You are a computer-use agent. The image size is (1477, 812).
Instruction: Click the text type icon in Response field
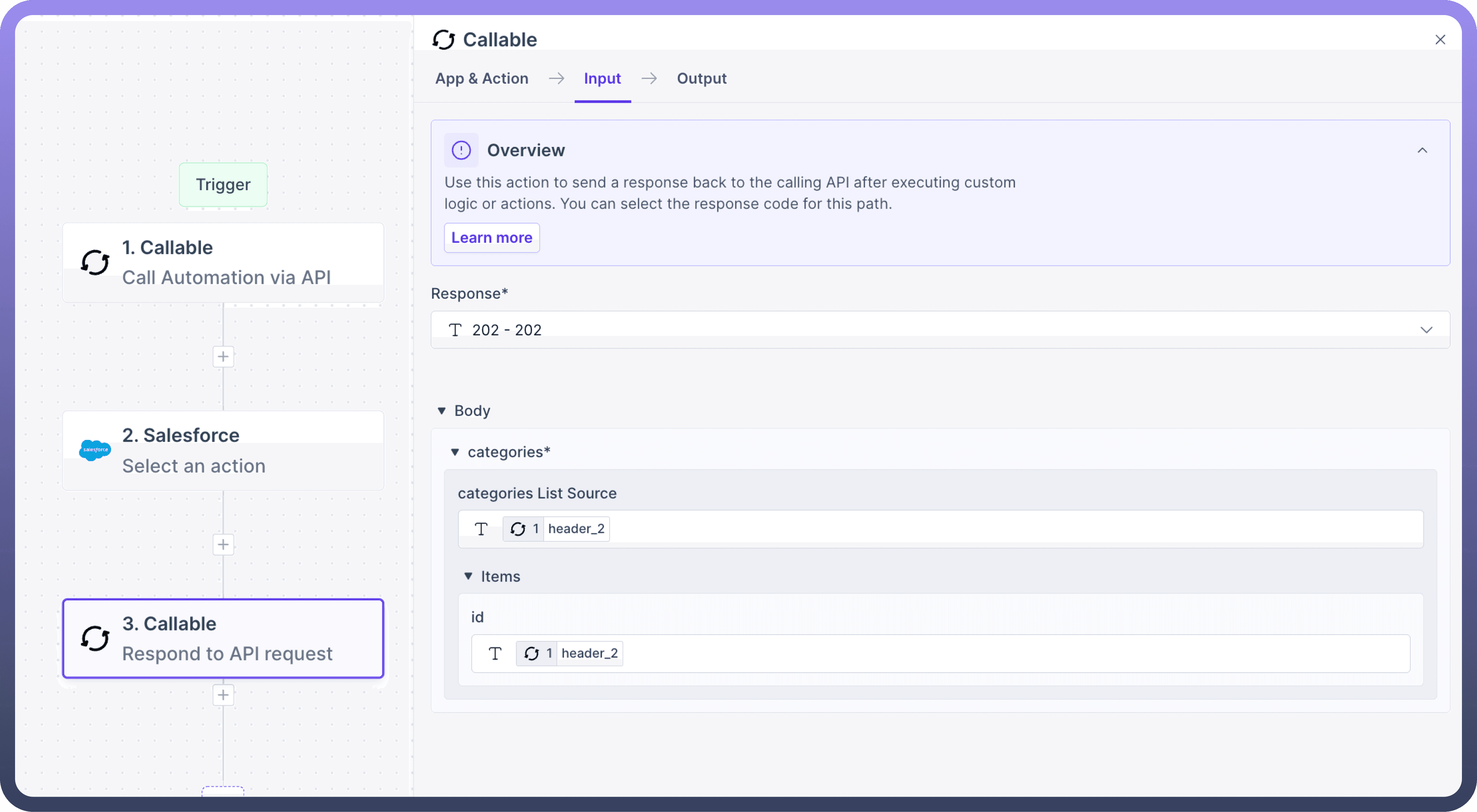tap(455, 330)
